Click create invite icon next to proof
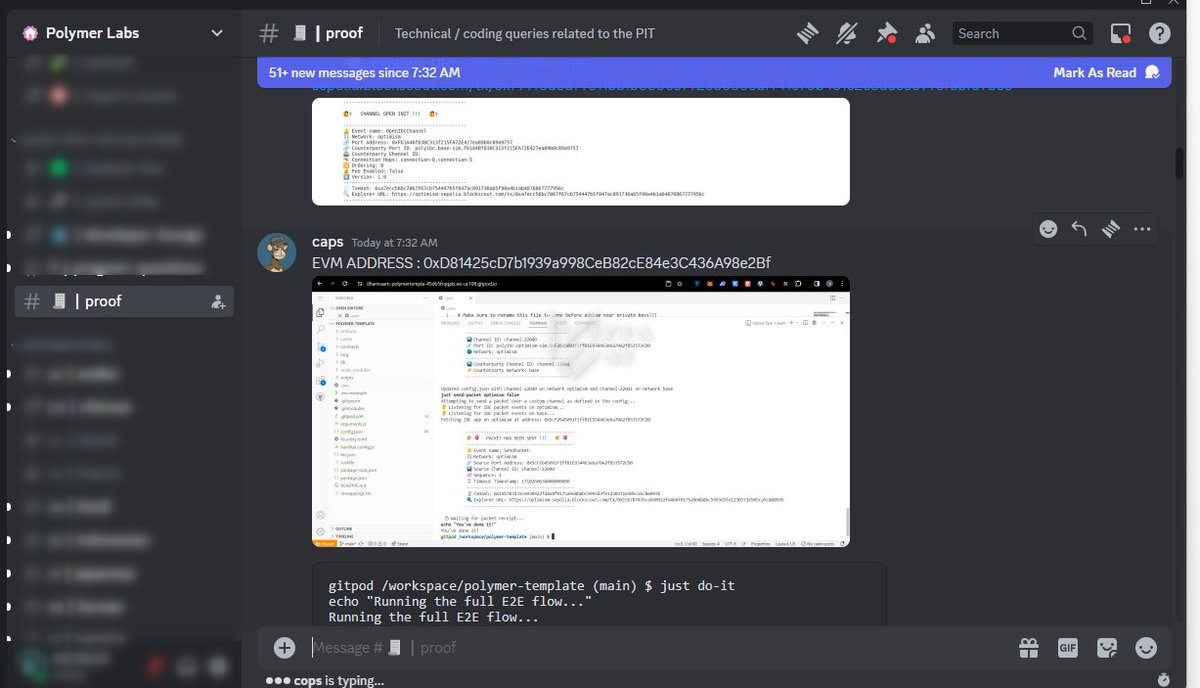 [218, 301]
